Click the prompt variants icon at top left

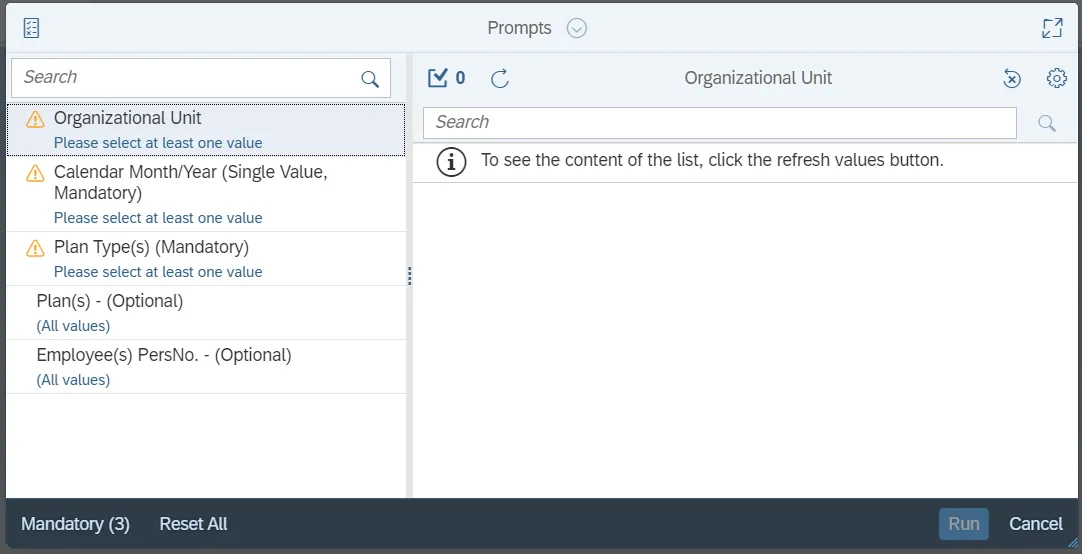coord(31,28)
